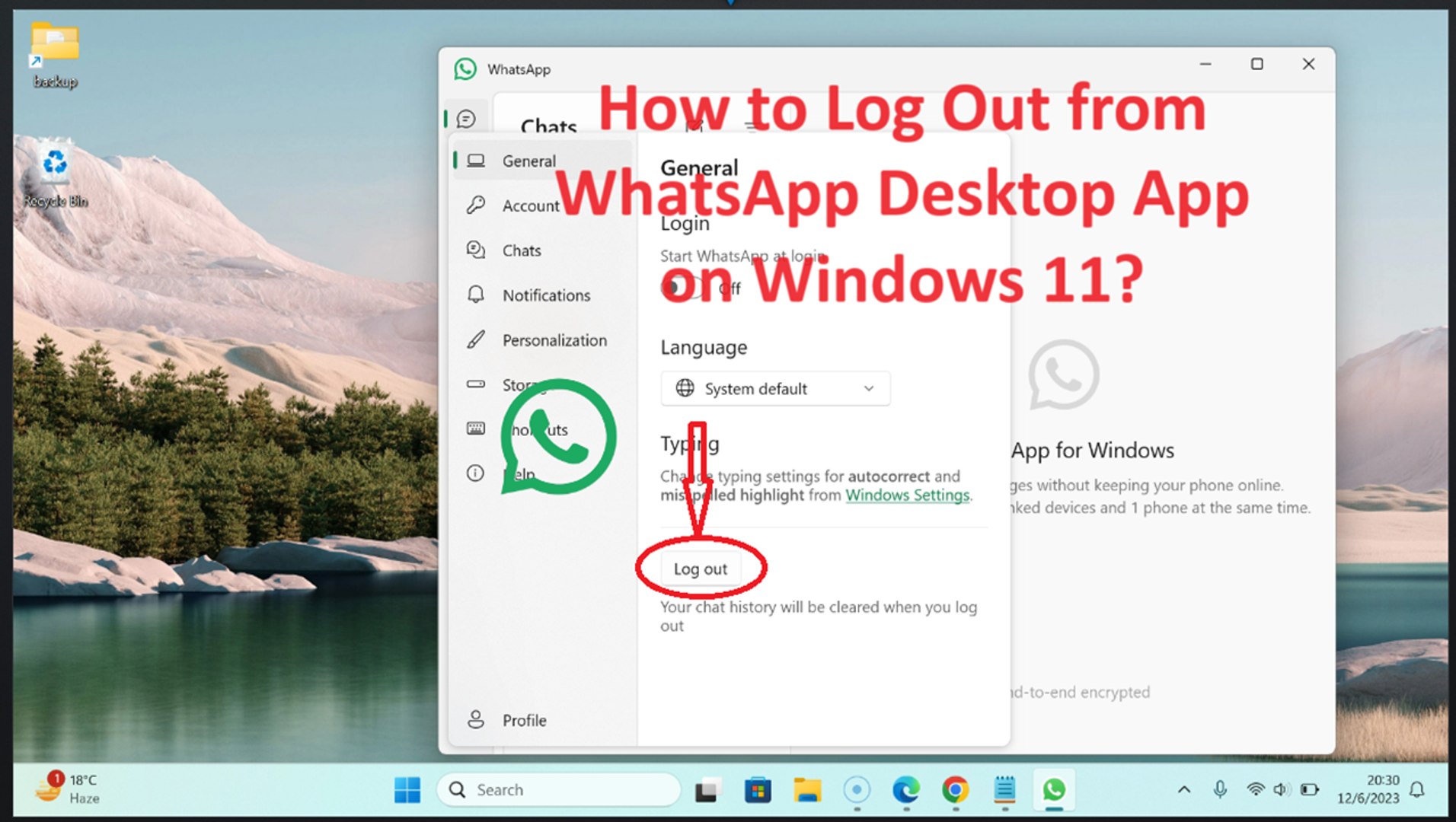Image resolution: width=1456 pixels, height=822 pixels.
Task: Click the microphone icon in system tray
Action: (x=1220, y=789)
